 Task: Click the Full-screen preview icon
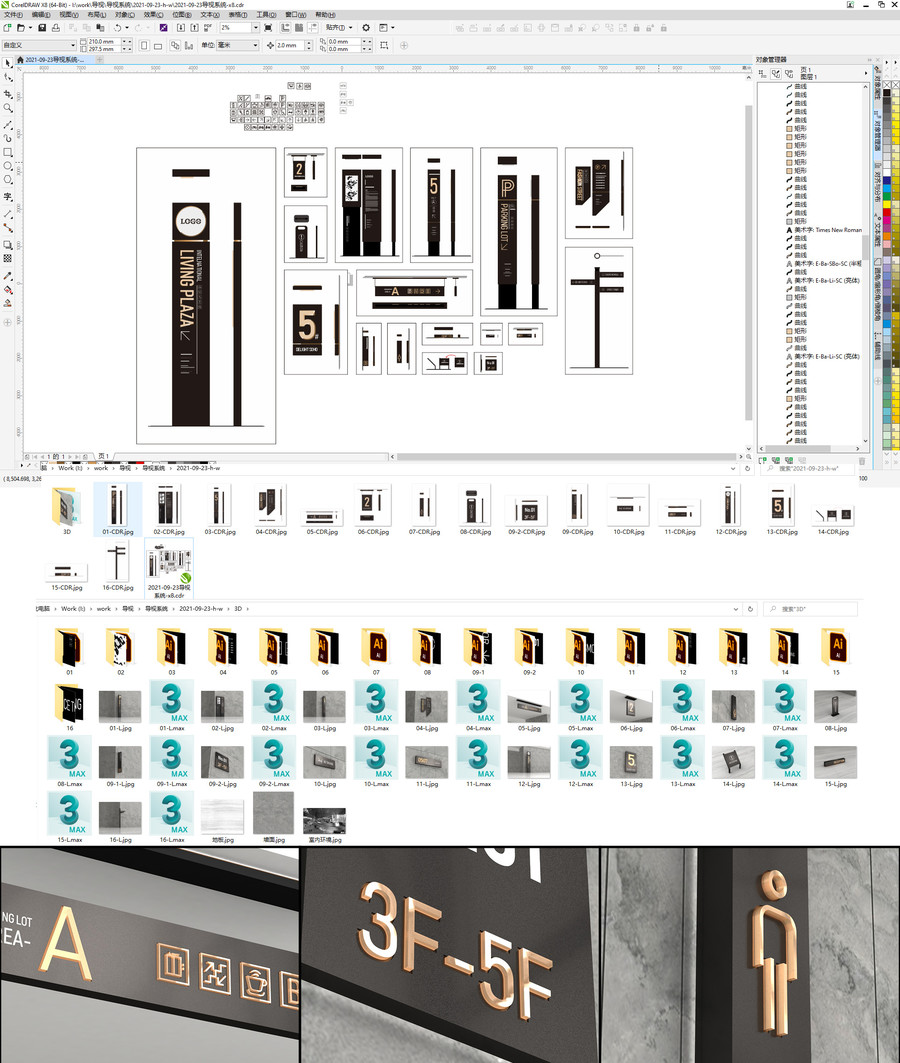click(268, 28)
